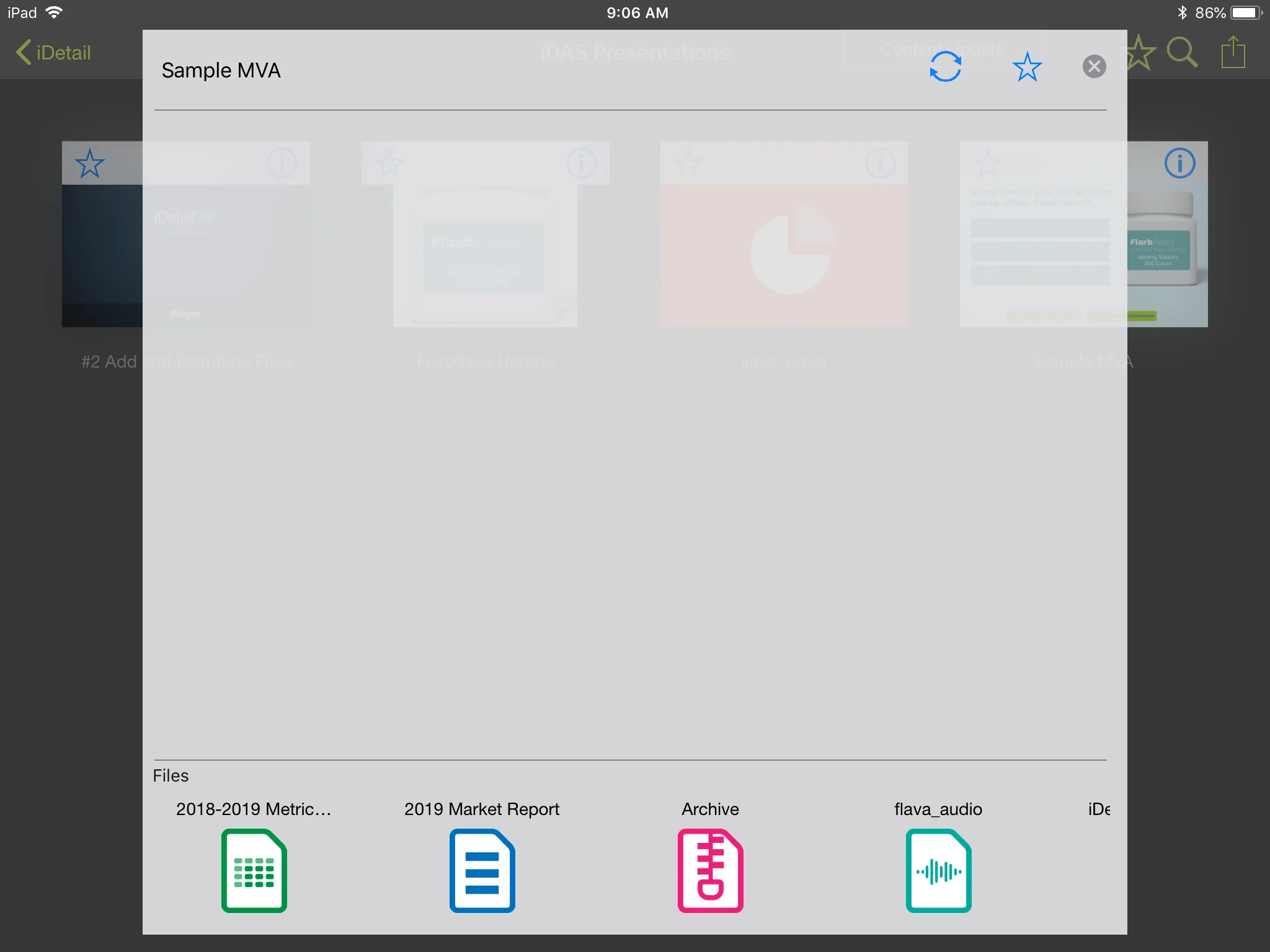Tap the share export icon in toolbar
This screenshot has width=1270, height=952.
click(x=1233, y=53)
